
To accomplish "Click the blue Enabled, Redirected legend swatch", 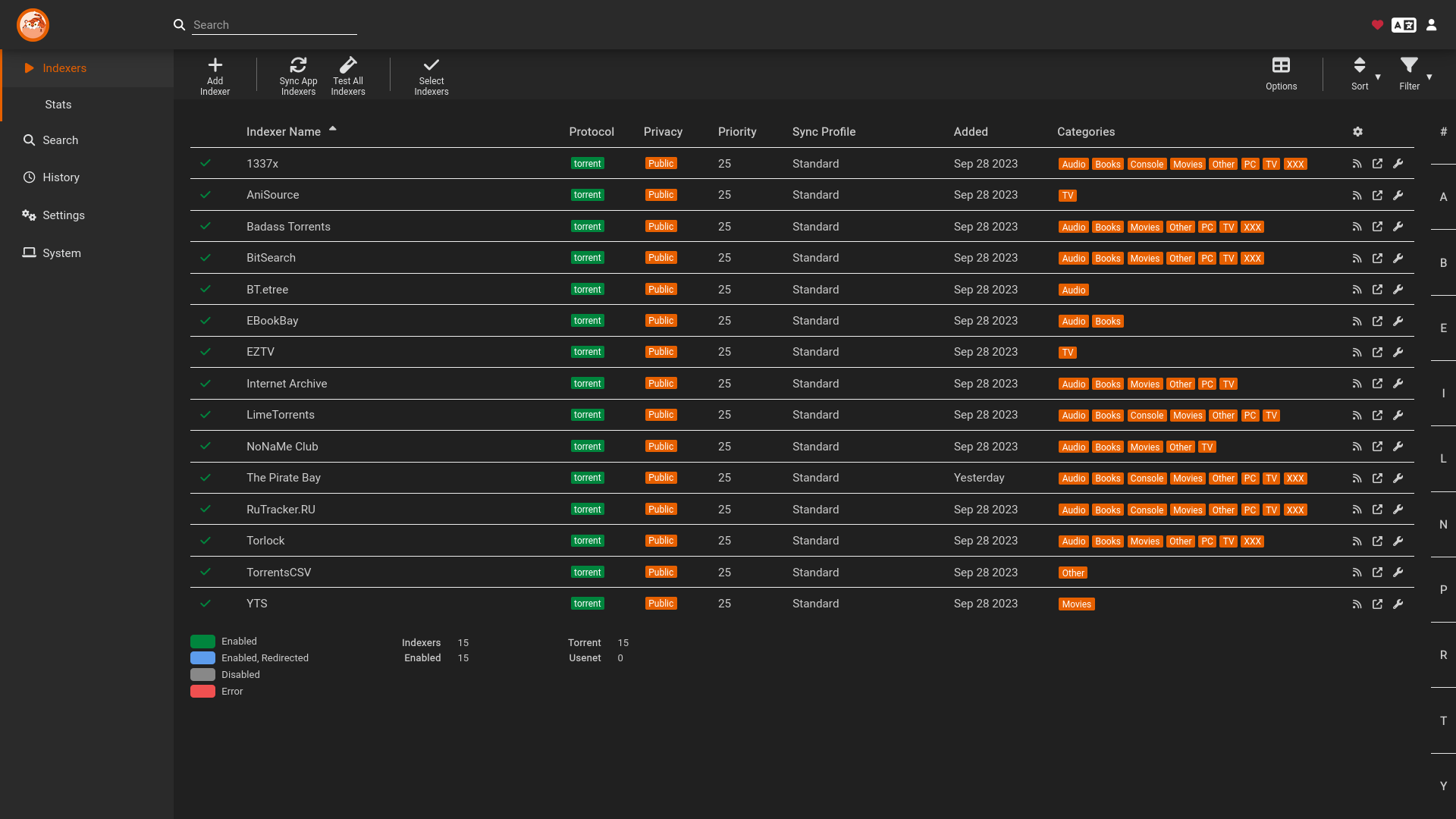I will click(202, 658).
